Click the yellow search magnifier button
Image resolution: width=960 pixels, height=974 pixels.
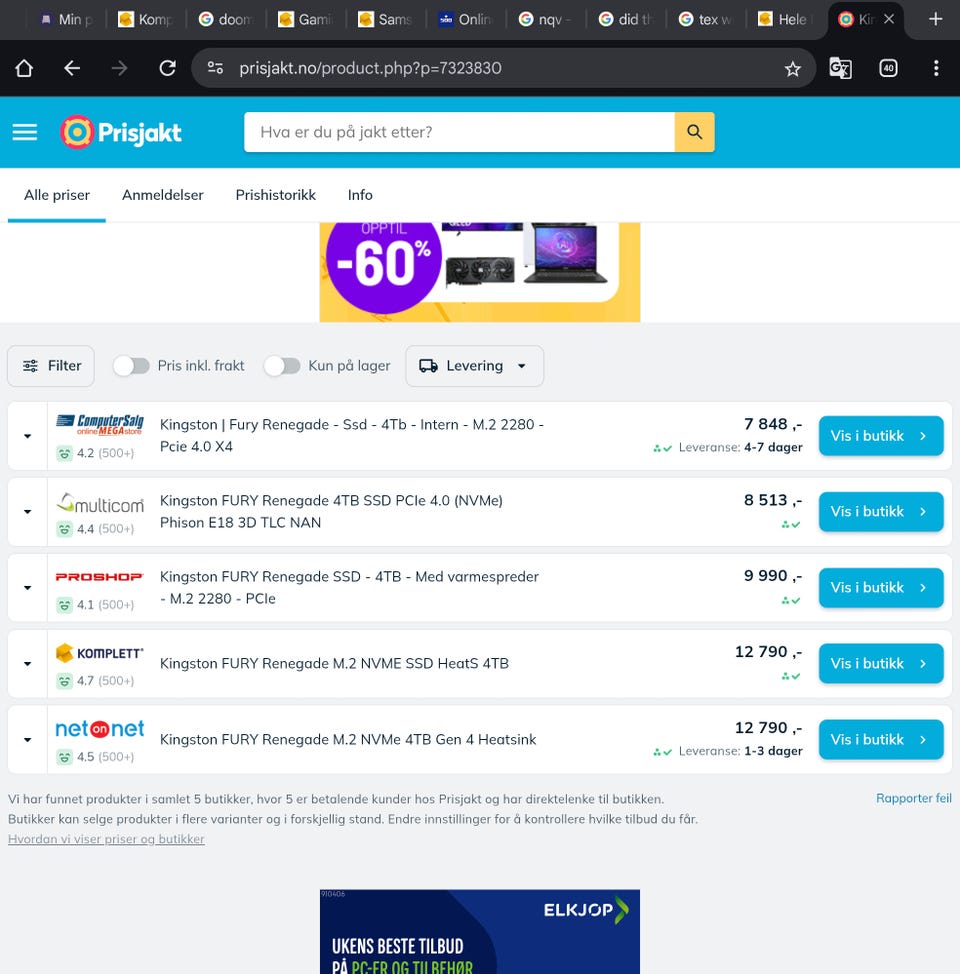click(x=694, y=132)
